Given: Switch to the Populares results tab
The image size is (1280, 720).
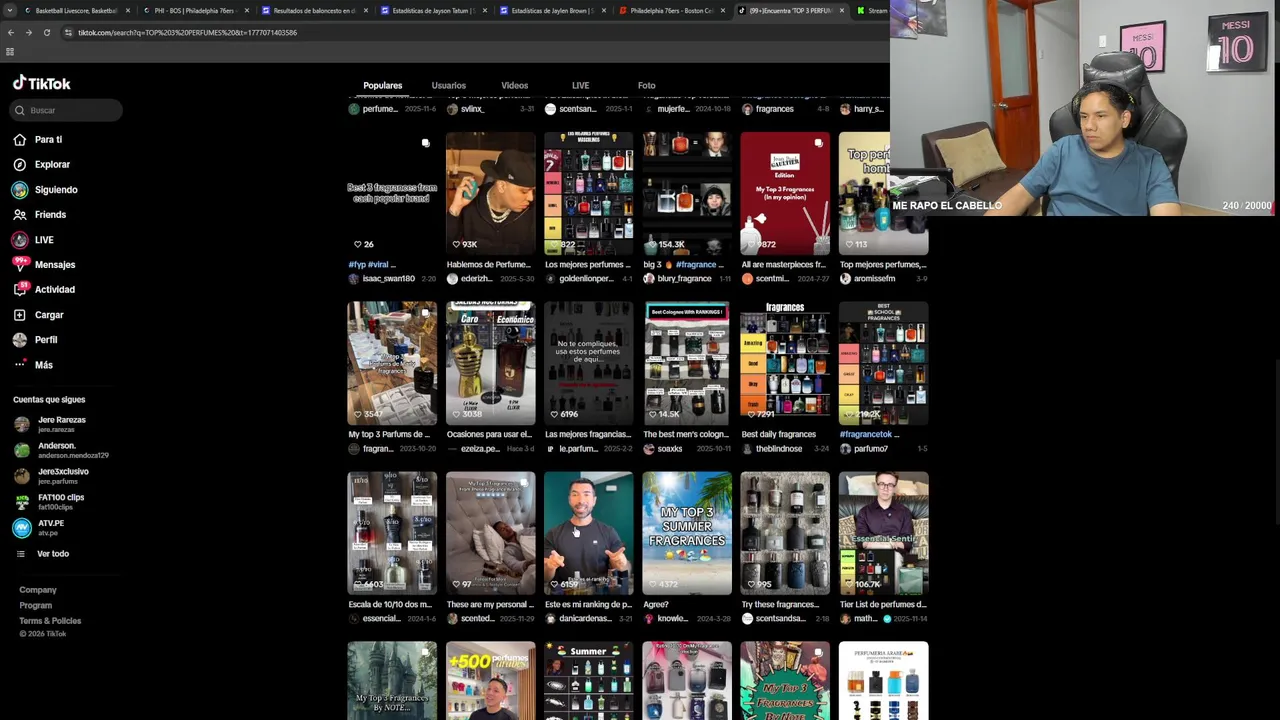Looking at the screenshot, I should tap(383, 86).
